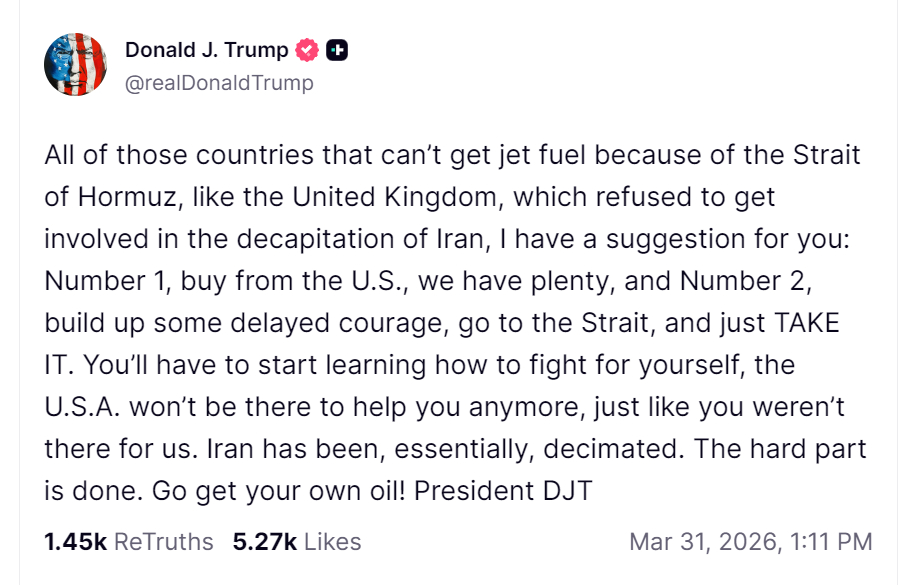
Task: Click "decapitation of Iran" phrase
Action: click(360, 240)
